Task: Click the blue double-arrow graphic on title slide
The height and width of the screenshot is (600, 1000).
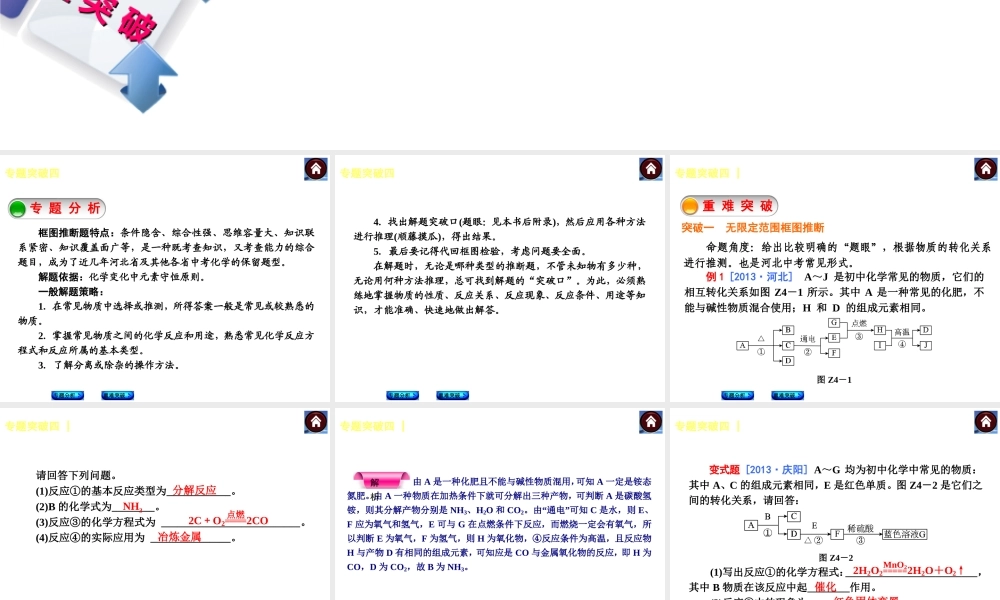Action: (x=143, y=78)
